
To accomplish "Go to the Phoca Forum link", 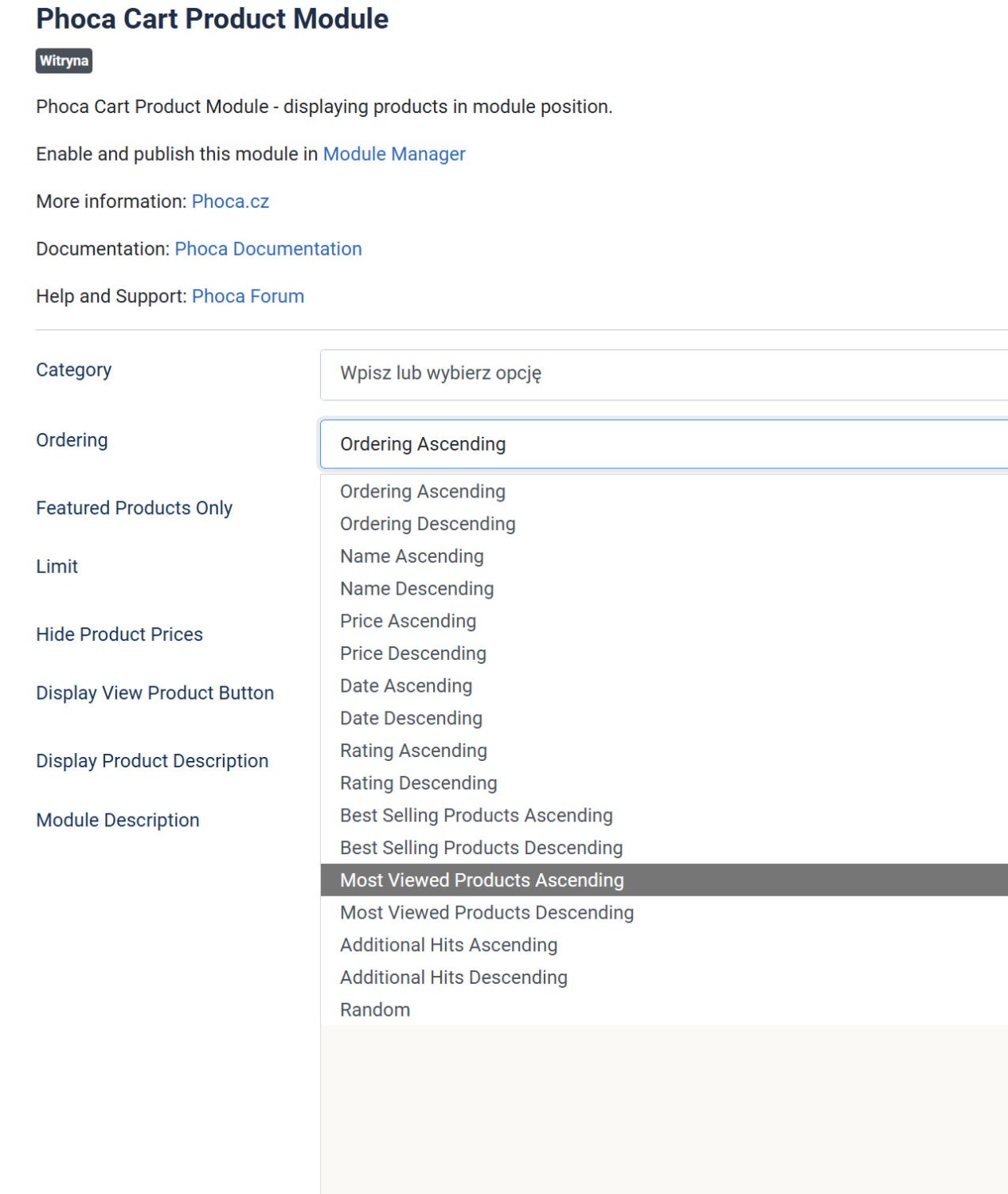I will click(248, 296).
